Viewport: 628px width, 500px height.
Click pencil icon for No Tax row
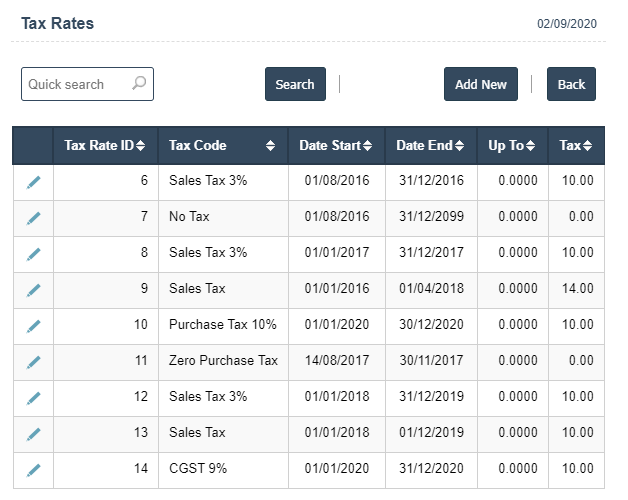pyautogui.click(x=33, y=218)
